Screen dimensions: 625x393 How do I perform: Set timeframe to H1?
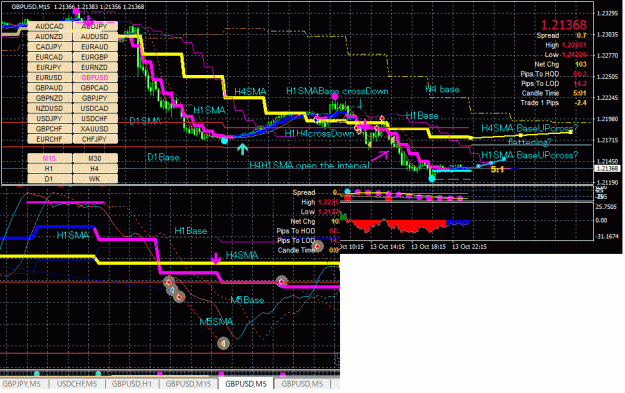click(49, 169)
